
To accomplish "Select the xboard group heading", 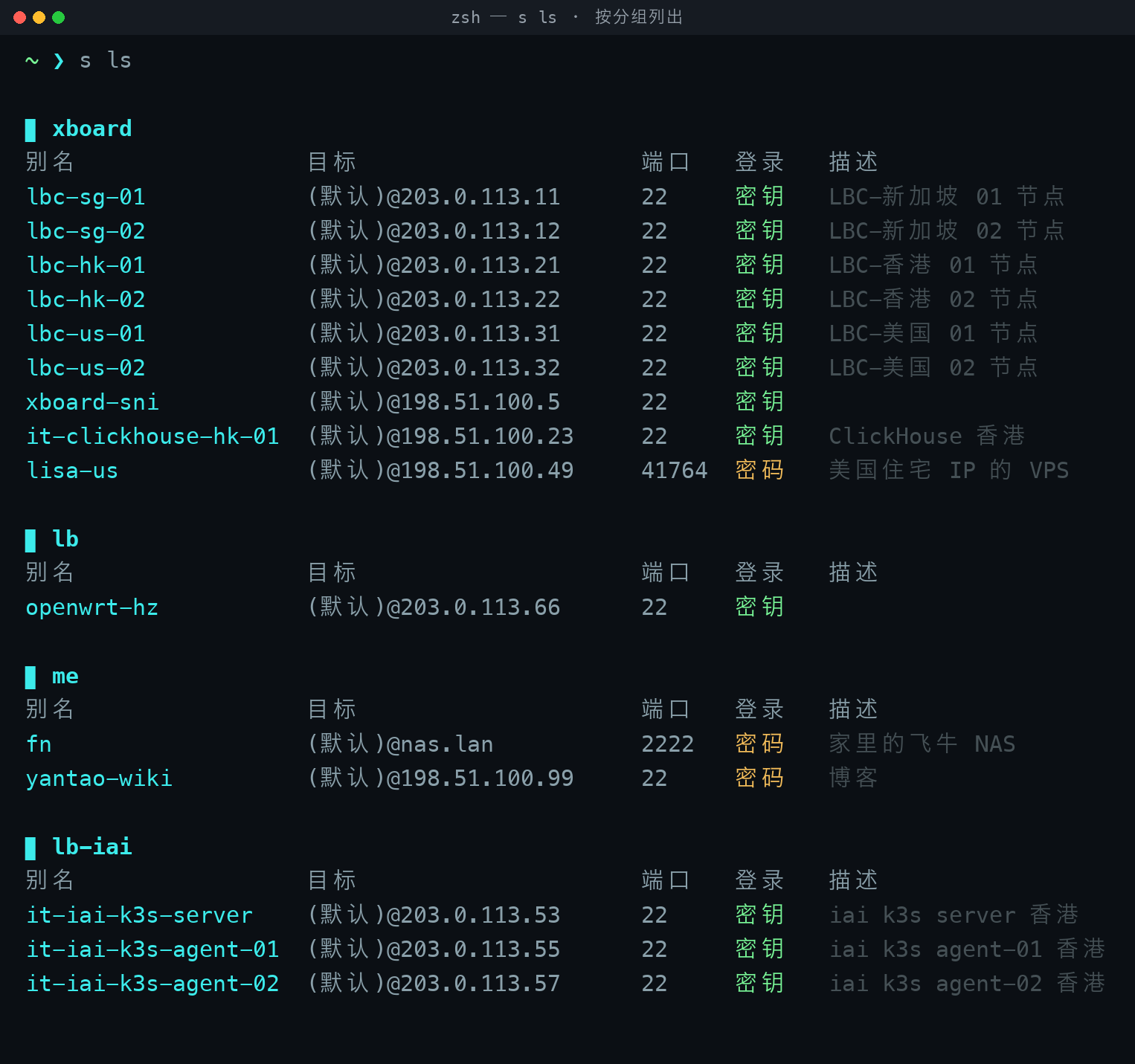I will pos(92,129).
